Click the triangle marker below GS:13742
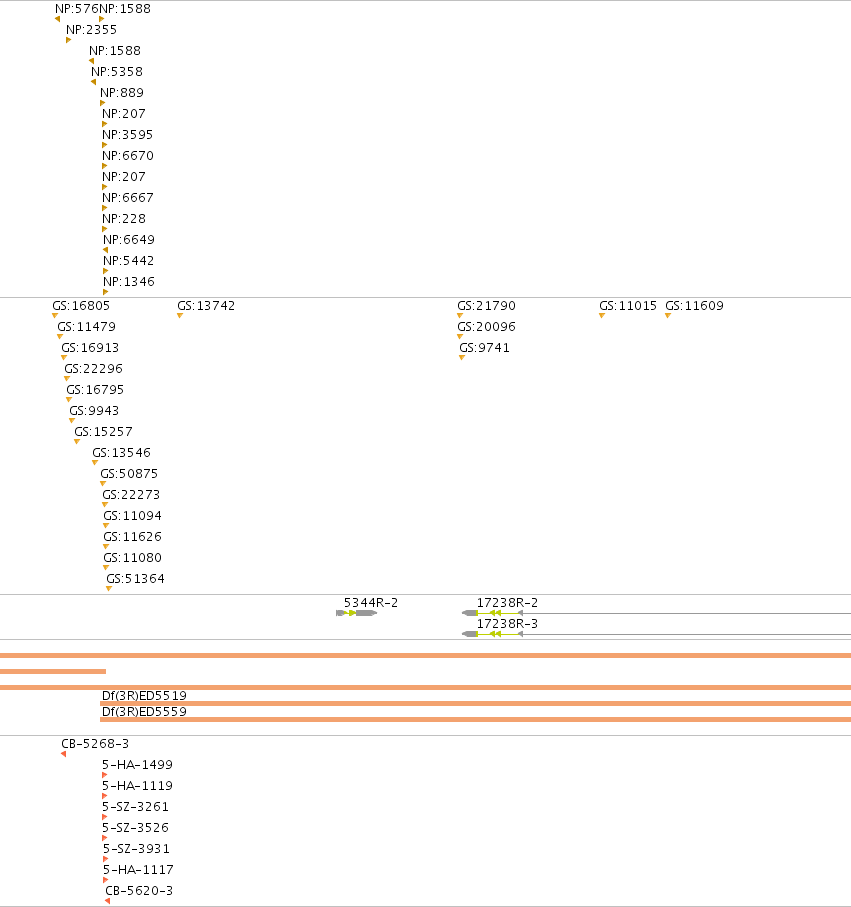Image resolution: width=851 pixels, height=907 pixels. pos(180,316)
